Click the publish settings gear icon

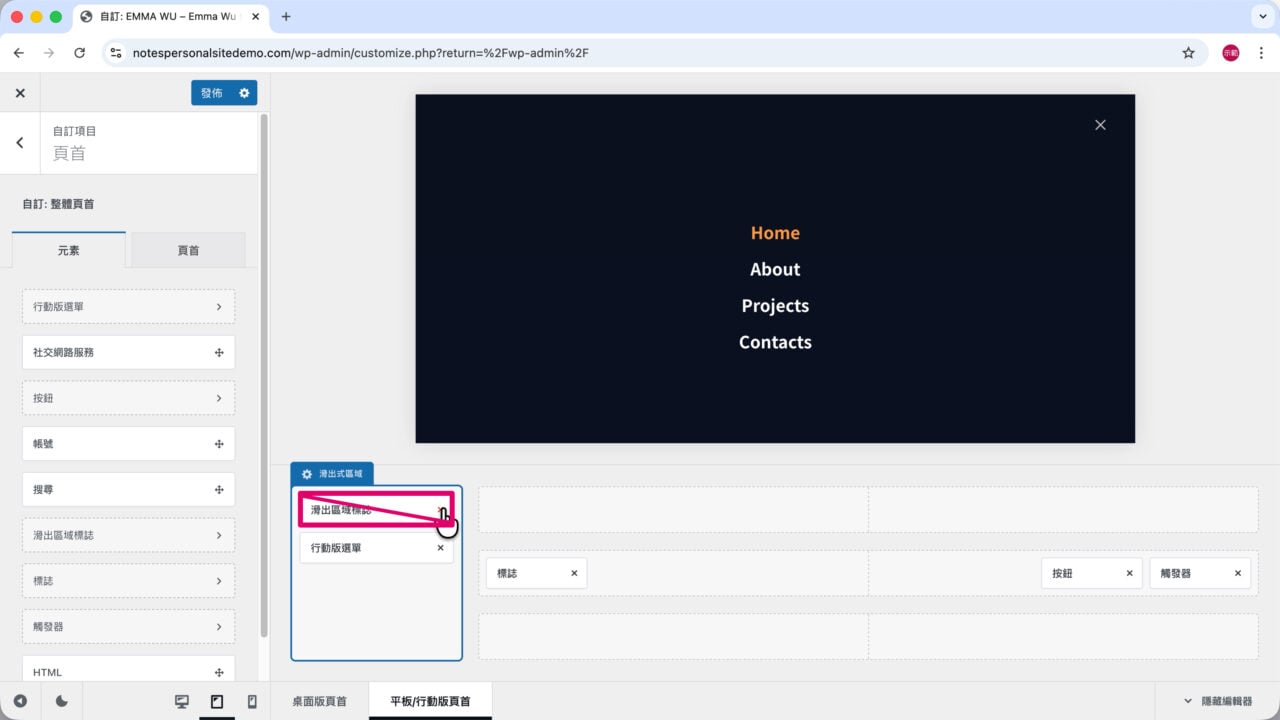coord(244,93)
